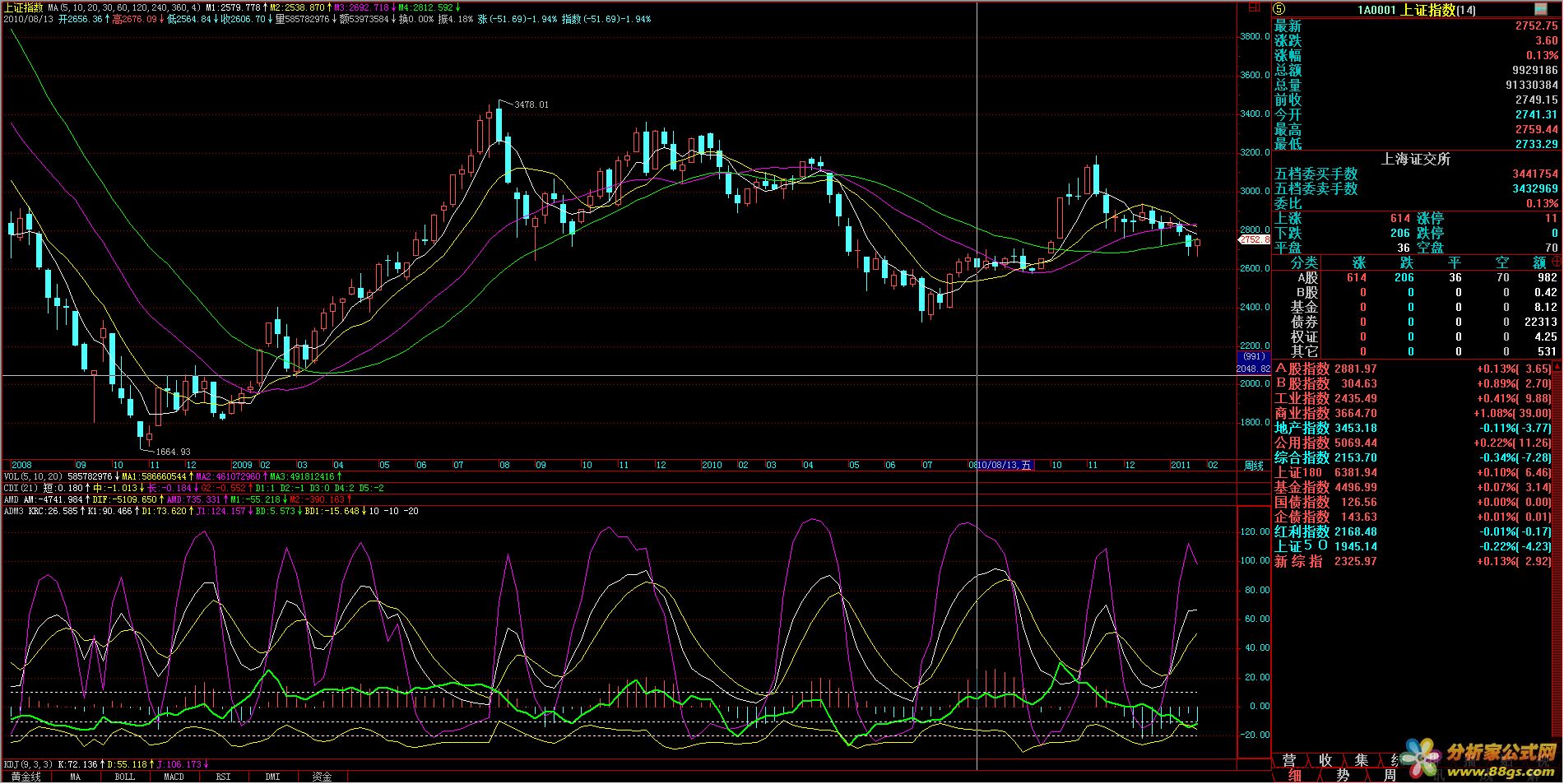
Task: Click the 跌停 count label
Action: point(1431,234)
